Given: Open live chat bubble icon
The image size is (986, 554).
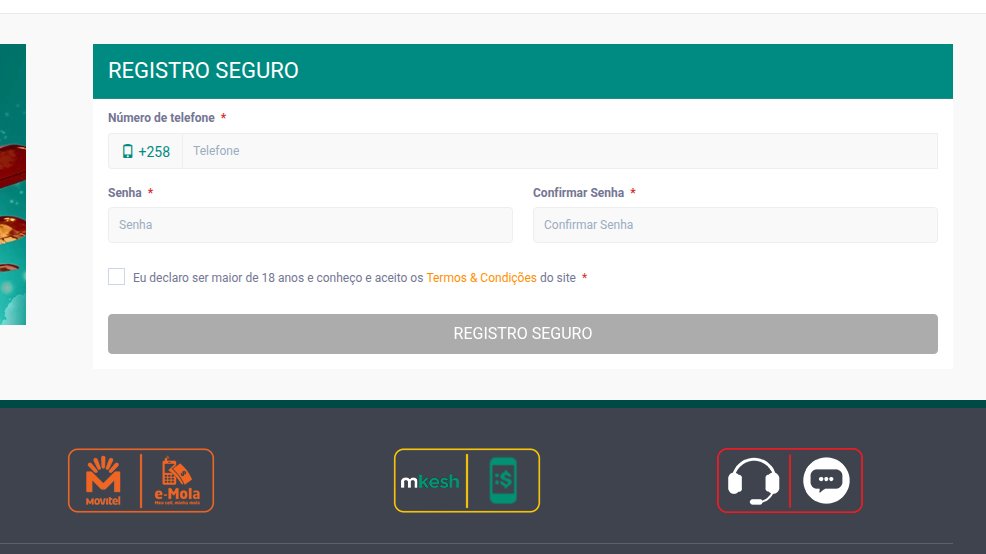Looking at the screenshot, I should click(826, 480).
